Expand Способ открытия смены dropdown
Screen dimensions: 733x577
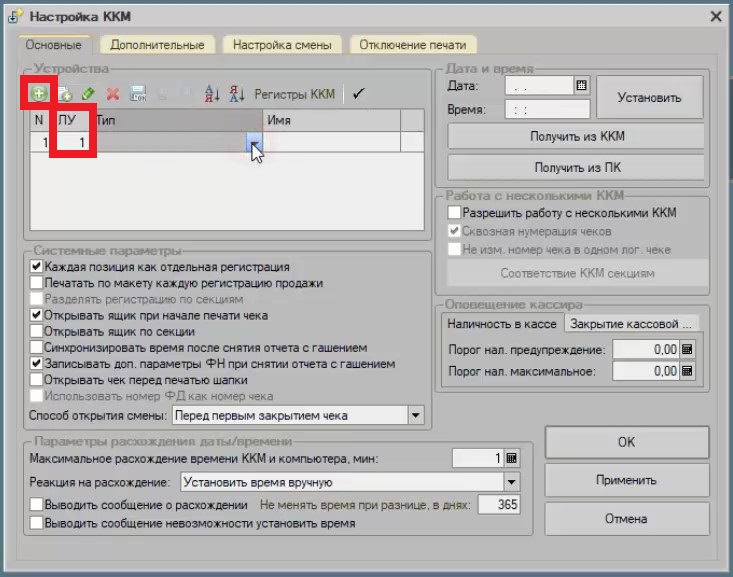tap(416, 415)
